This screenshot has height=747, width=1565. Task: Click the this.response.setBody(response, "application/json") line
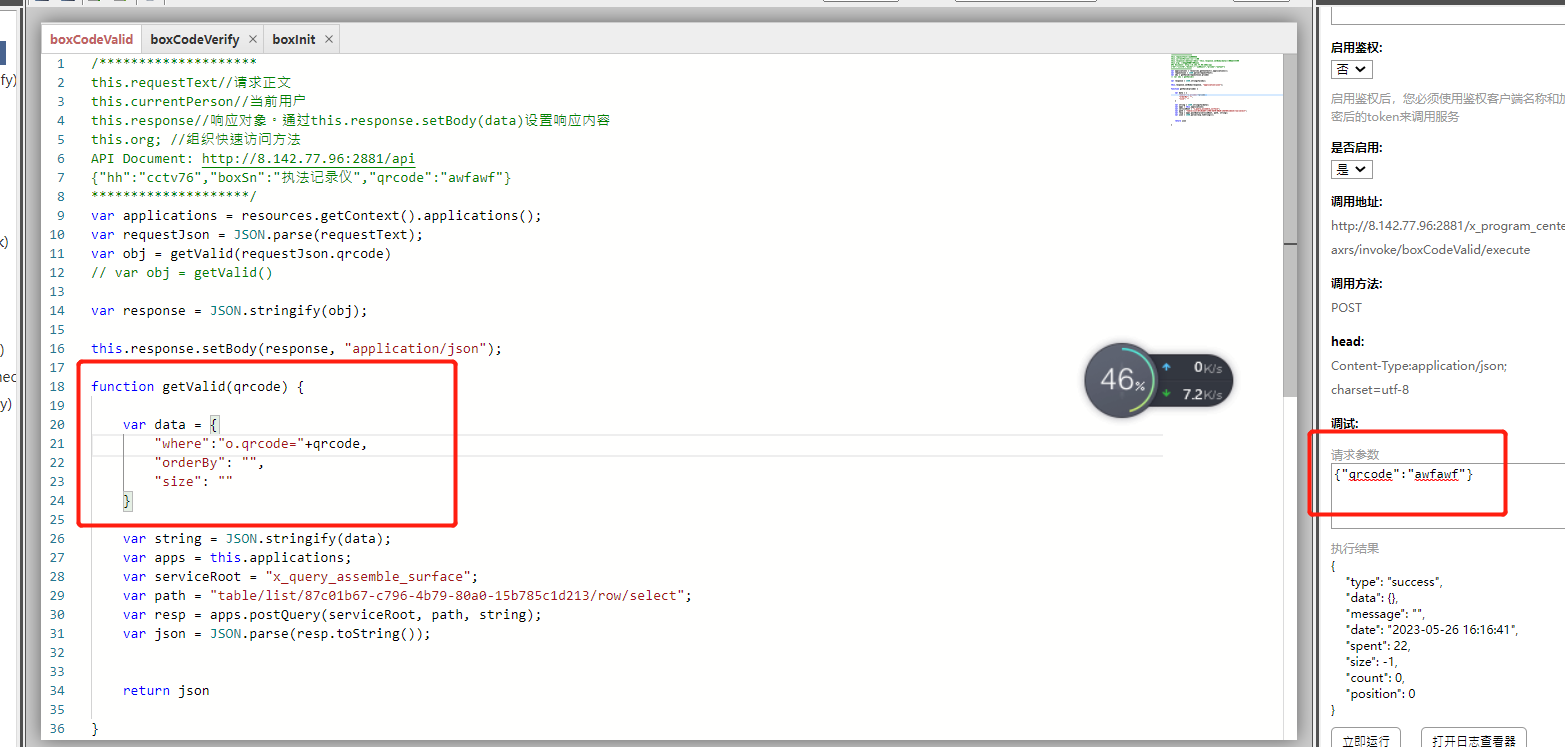coord(296,348)
